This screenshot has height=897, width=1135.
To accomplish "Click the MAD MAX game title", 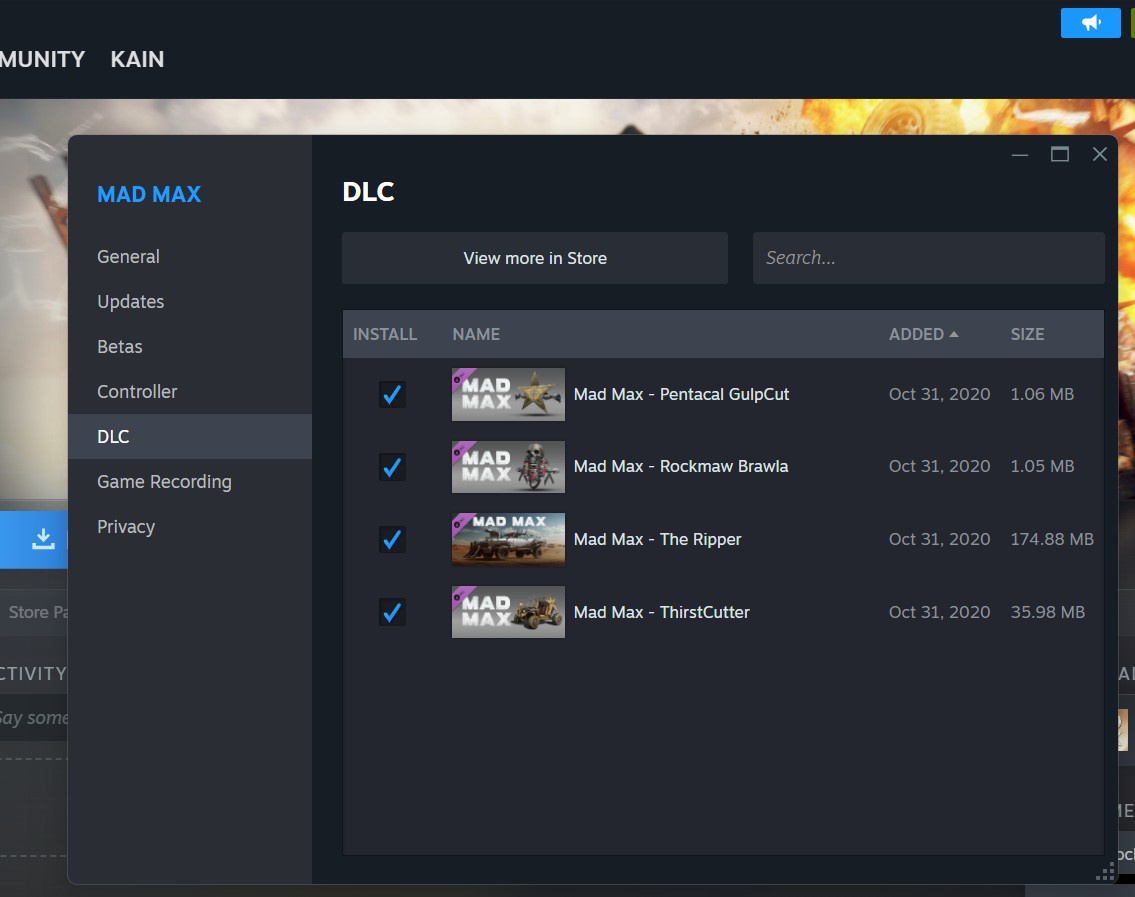I will pyautogui.click(x=149, y=194).
